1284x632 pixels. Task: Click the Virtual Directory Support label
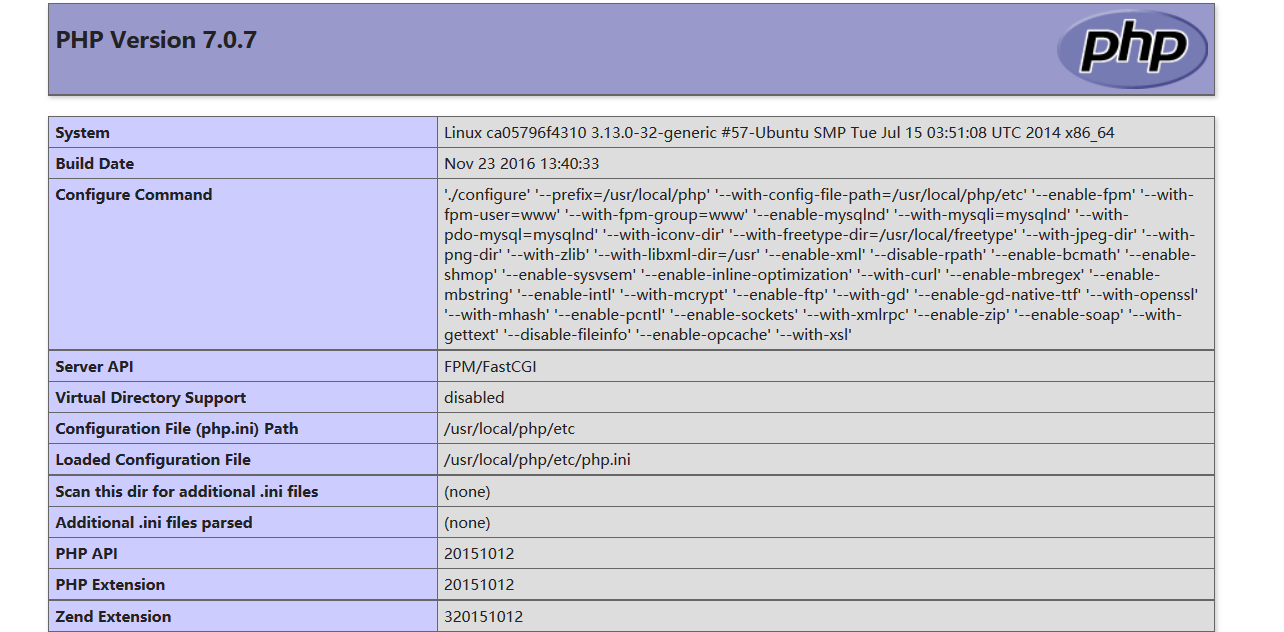(x=150, y=398)
